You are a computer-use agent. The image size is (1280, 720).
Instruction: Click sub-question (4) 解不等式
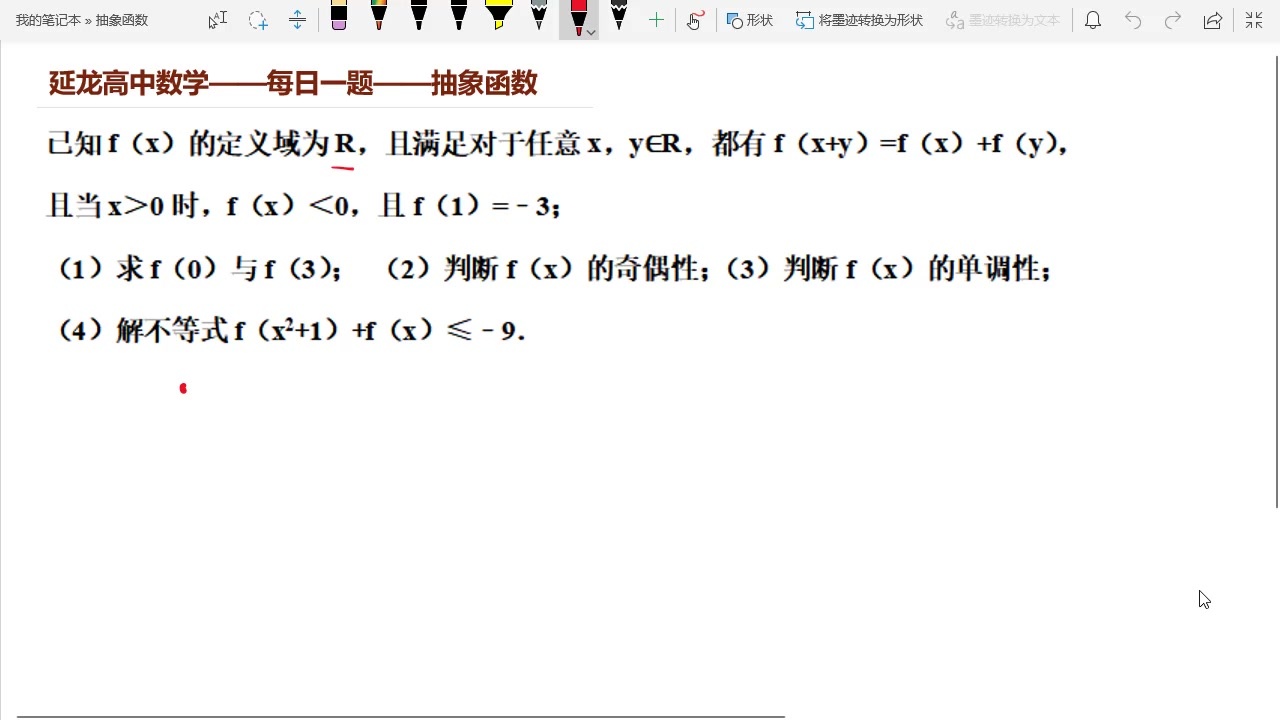pos(291,330)
